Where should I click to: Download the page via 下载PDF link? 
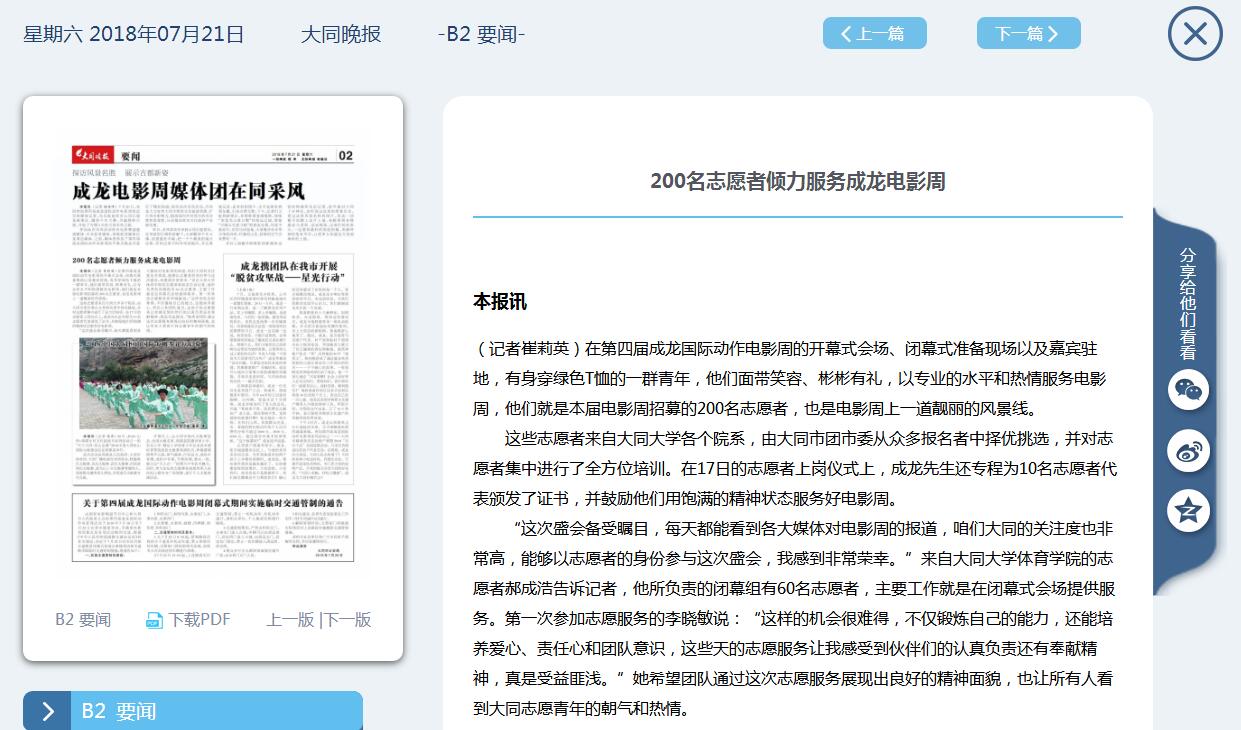click(x=199, y=620)
